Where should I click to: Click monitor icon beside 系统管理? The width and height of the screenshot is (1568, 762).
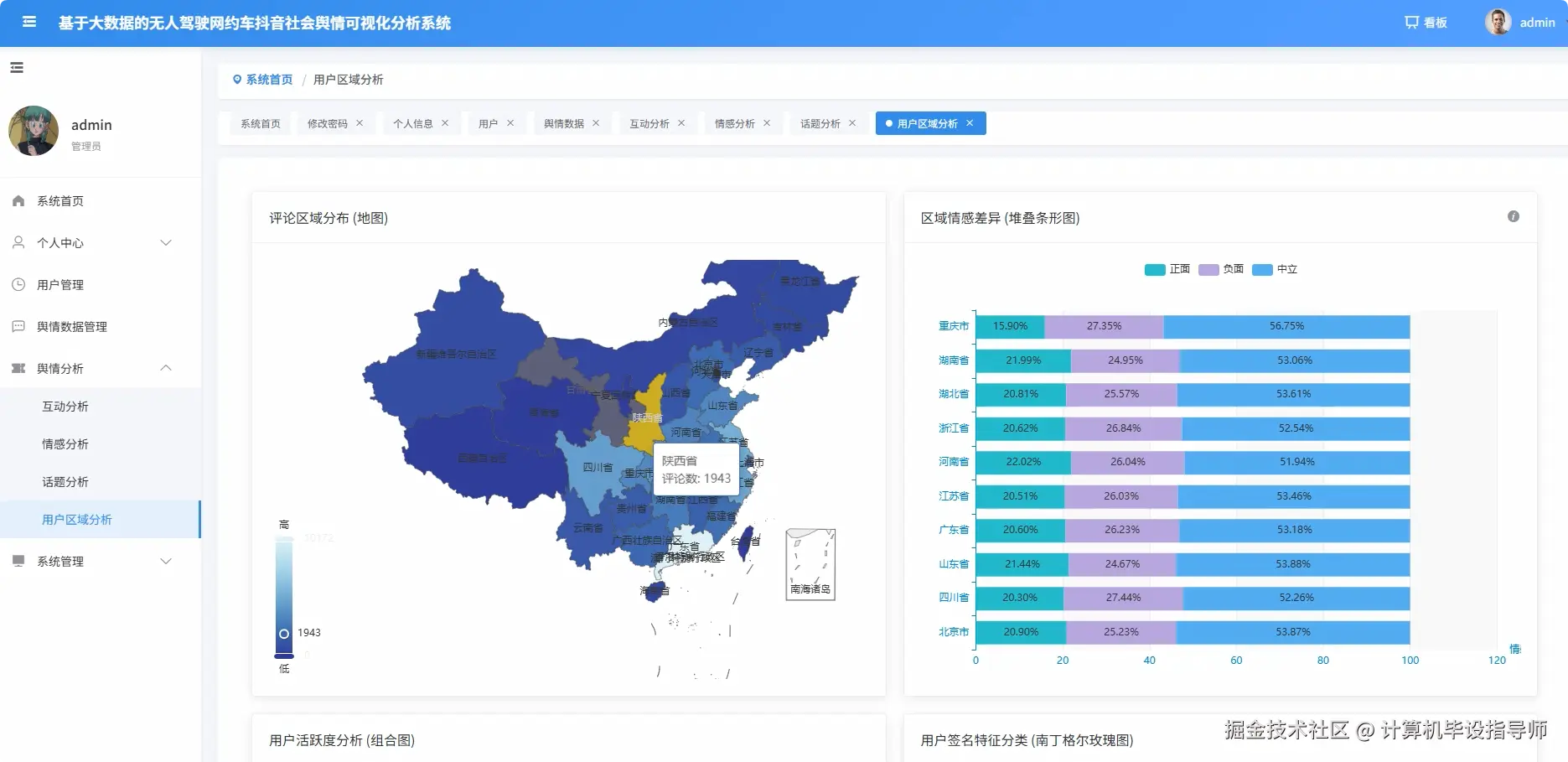click(x=18, y=562)
